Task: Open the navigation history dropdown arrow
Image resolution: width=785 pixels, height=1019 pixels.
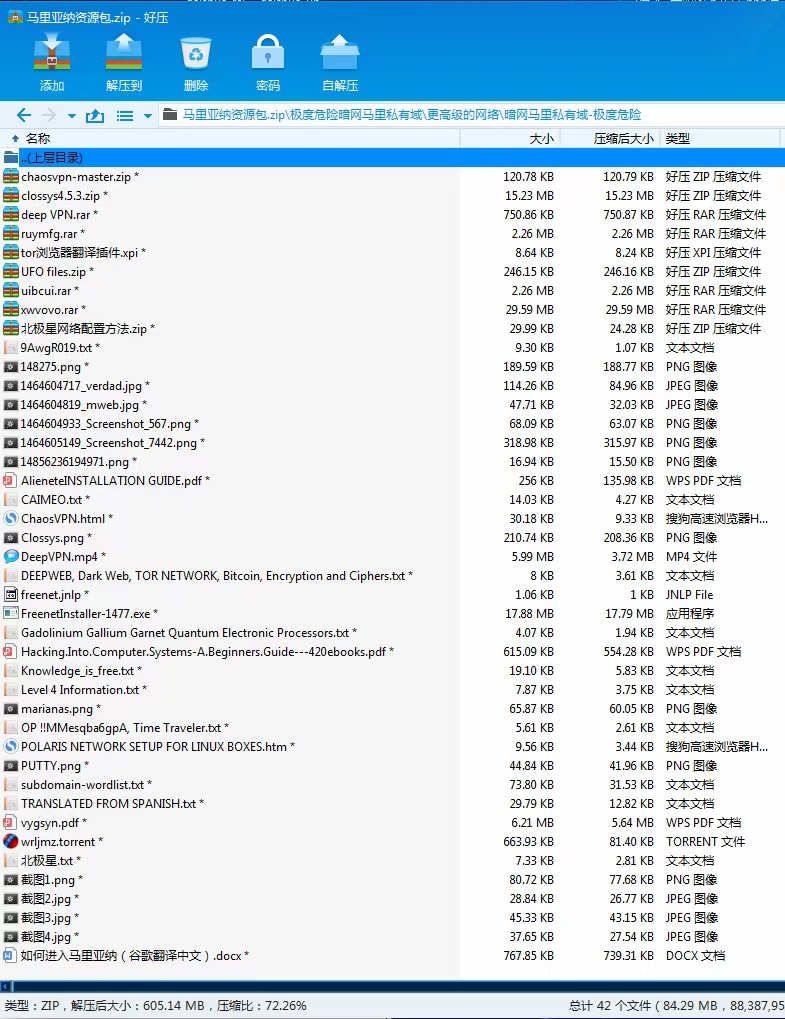Action: click(x=71, y=116)
